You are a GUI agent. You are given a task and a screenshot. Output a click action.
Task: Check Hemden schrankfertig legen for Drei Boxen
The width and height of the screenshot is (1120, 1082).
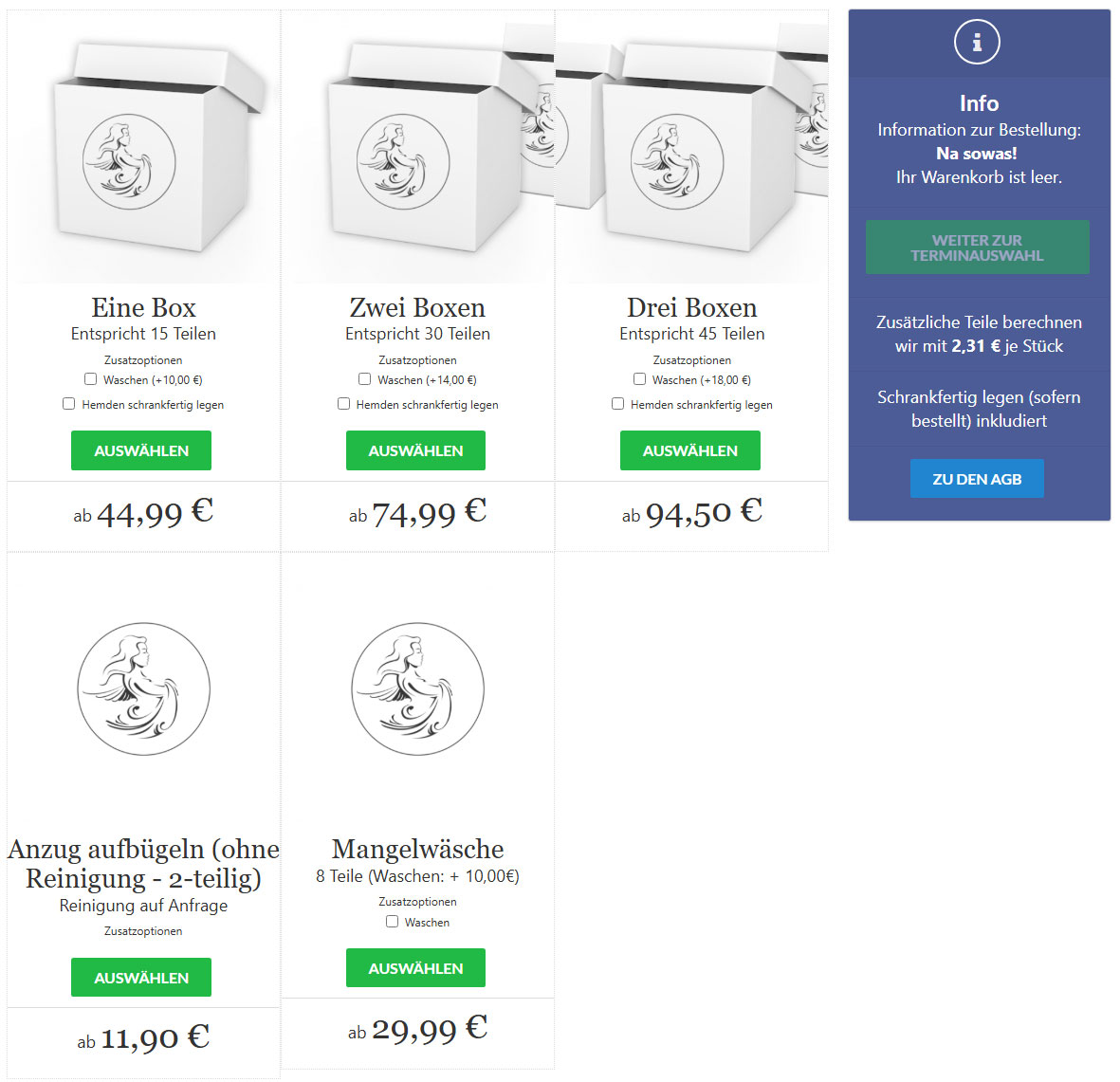tap(618, 404)
